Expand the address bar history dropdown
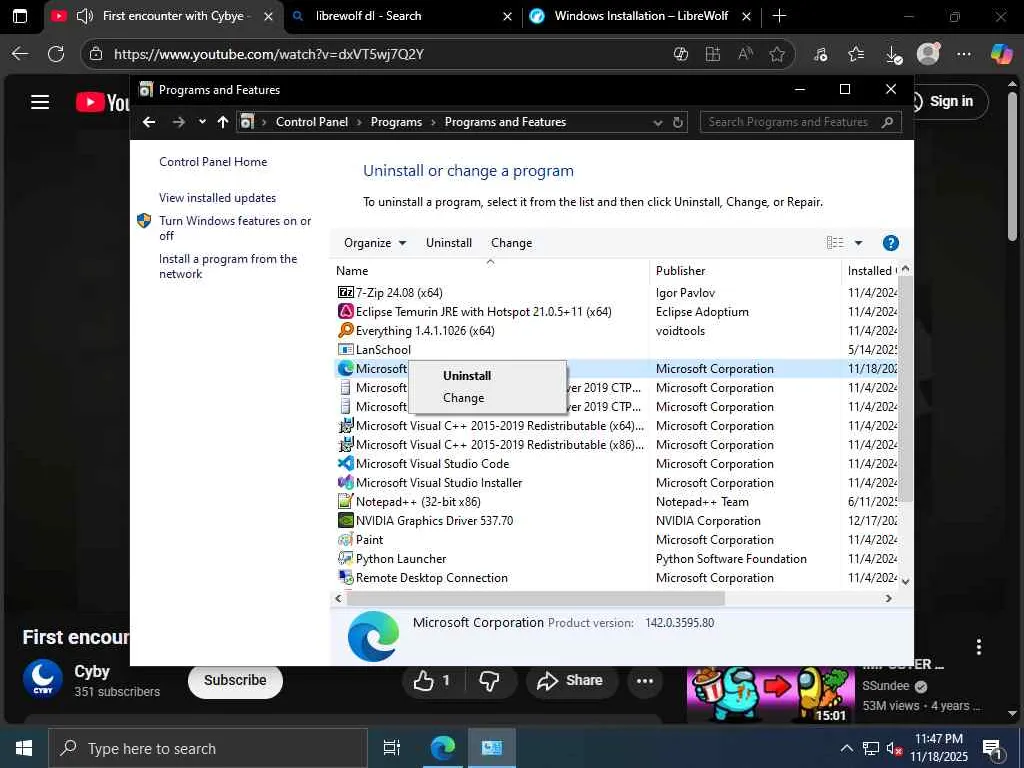Viewport: 1024px width, 768px height. point(658,123)
